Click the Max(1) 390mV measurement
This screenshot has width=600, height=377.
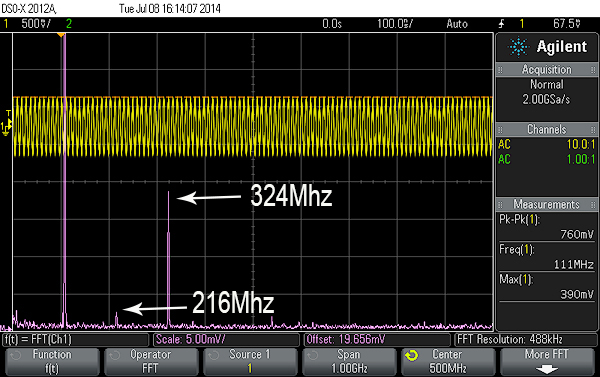click(547, 287)
